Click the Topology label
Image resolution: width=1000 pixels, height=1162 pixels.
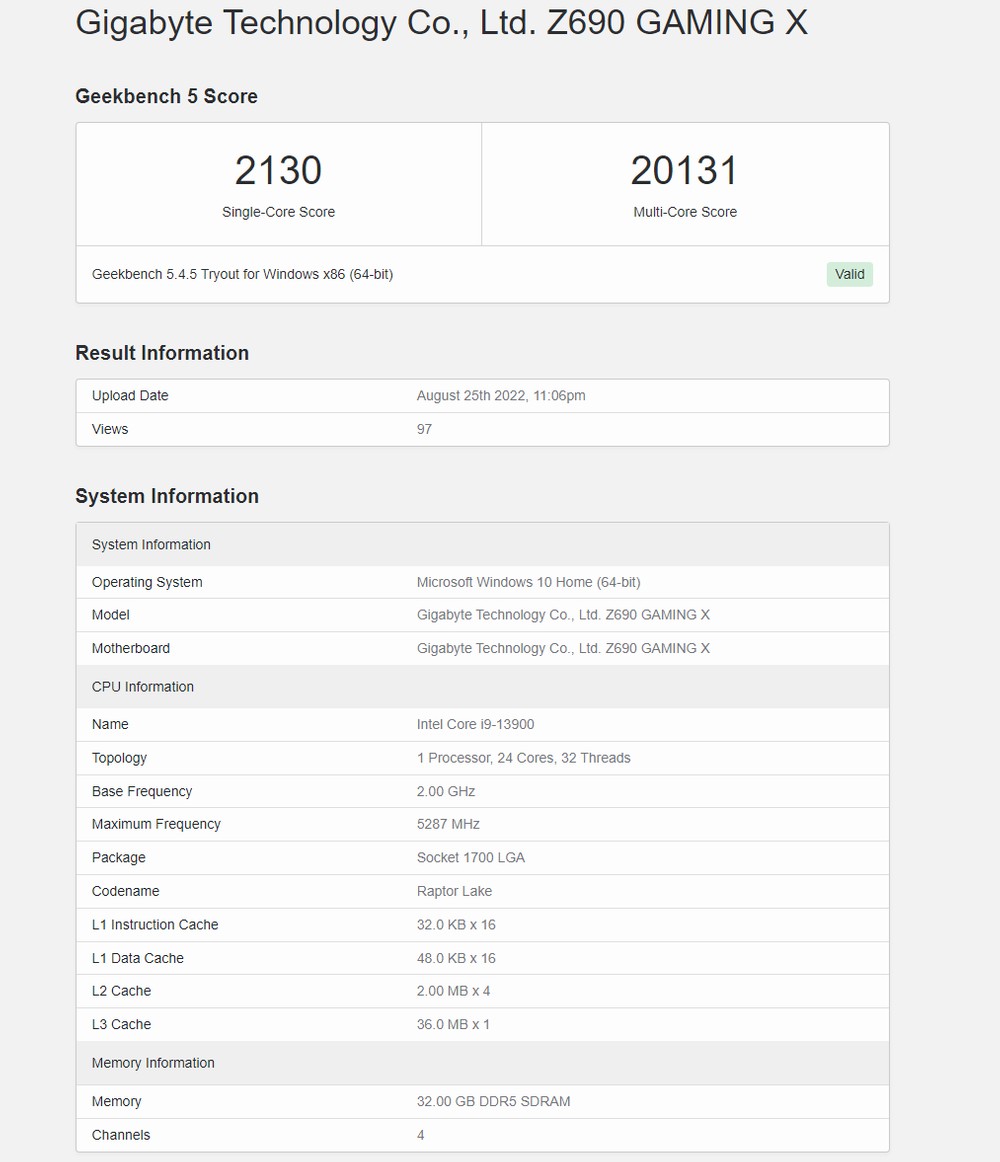119,758
